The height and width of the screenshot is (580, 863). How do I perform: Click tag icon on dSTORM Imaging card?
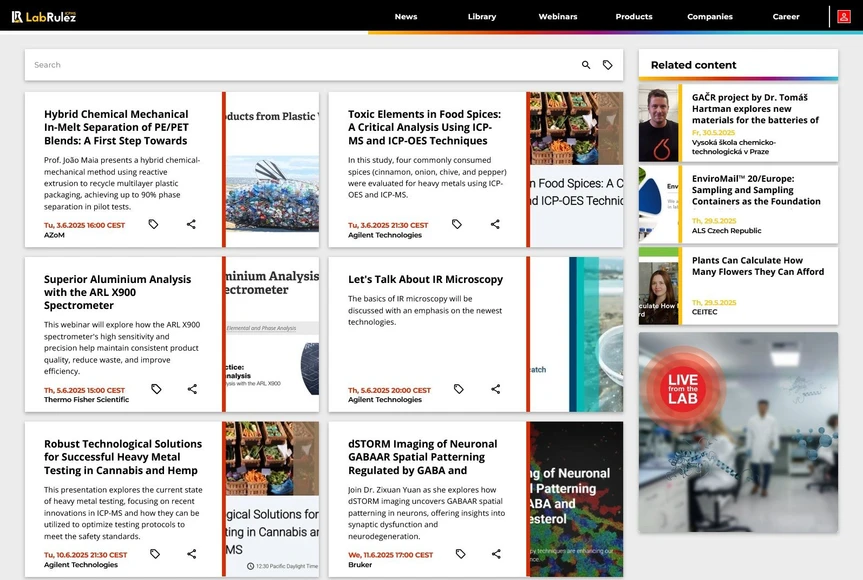point(461,554)
